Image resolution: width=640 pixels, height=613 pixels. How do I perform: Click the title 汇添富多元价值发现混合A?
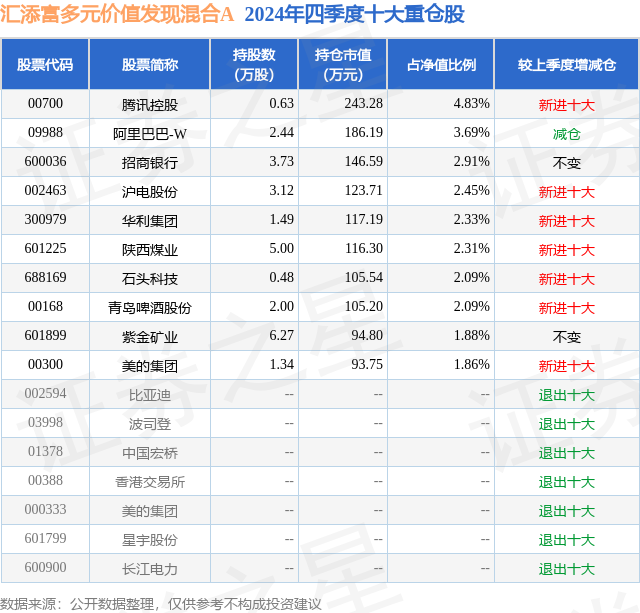click(117, 14)
